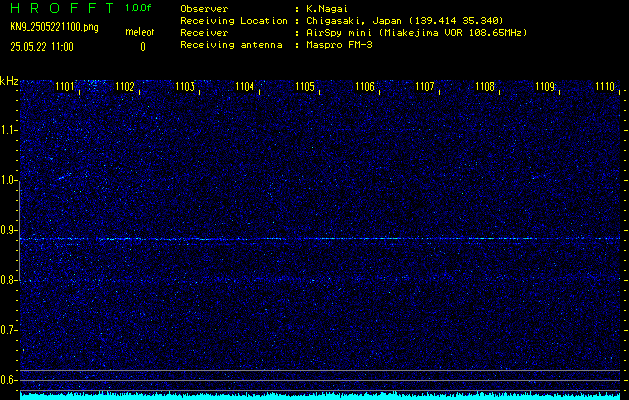Click Chigasaki, Japan location value

(x=404, y=21)
